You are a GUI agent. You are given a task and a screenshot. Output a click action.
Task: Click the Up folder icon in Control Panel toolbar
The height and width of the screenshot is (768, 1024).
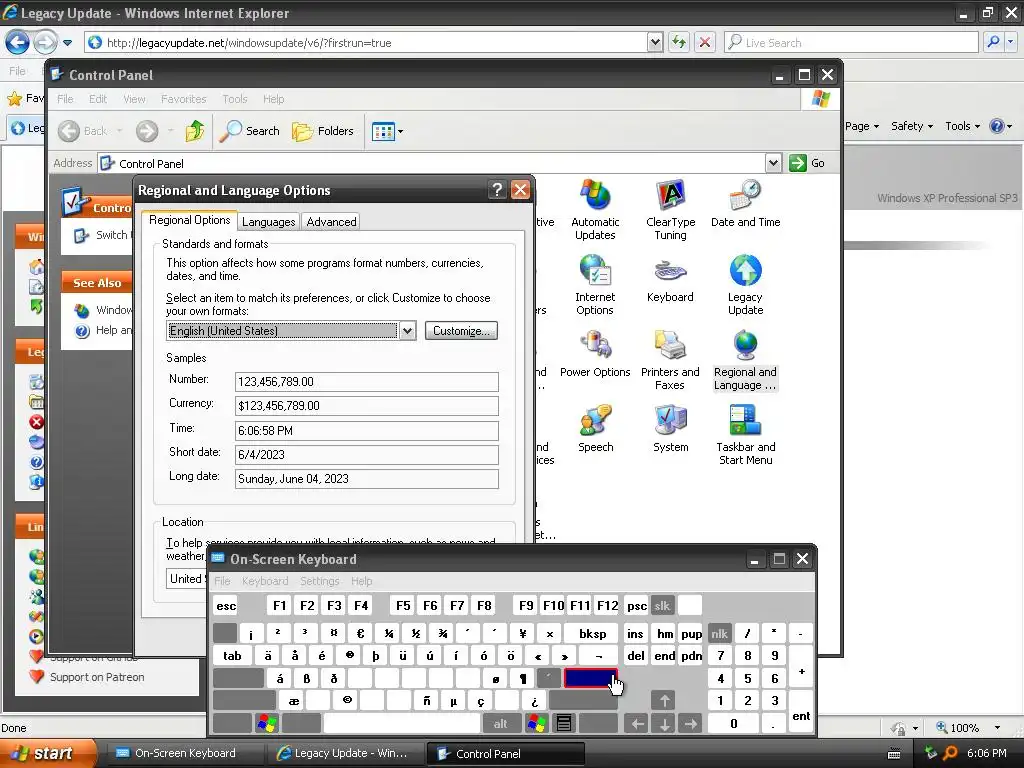point(195,131)
